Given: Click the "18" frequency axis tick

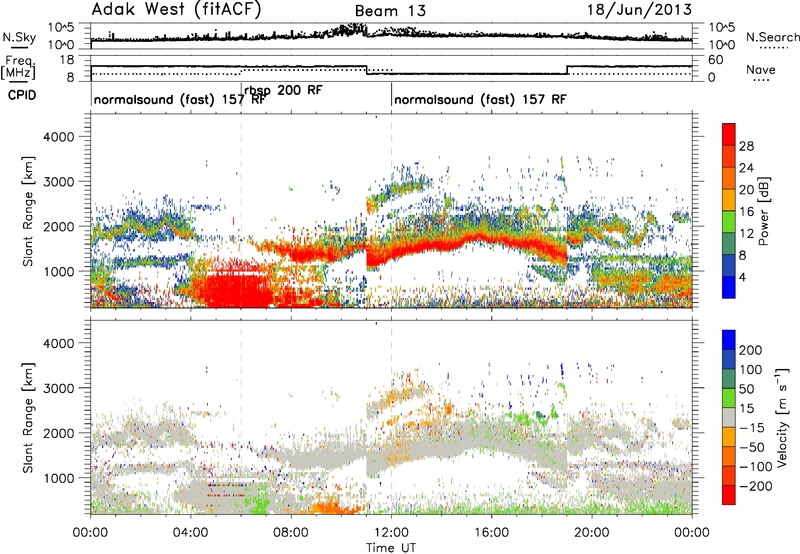Looking at the screenshot, I should 67,60.
